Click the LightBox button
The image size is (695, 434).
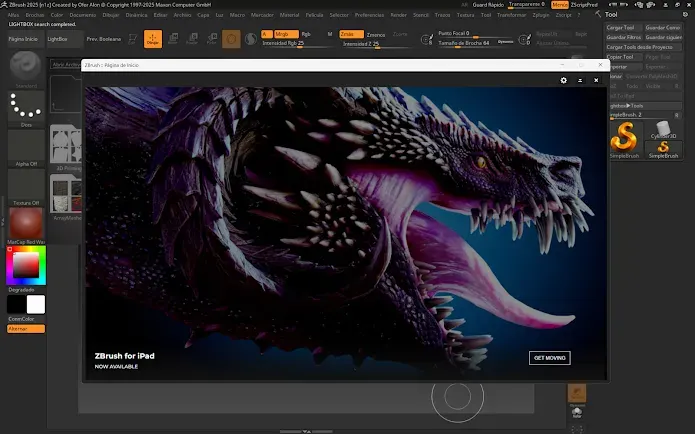(x=65, y=39)
